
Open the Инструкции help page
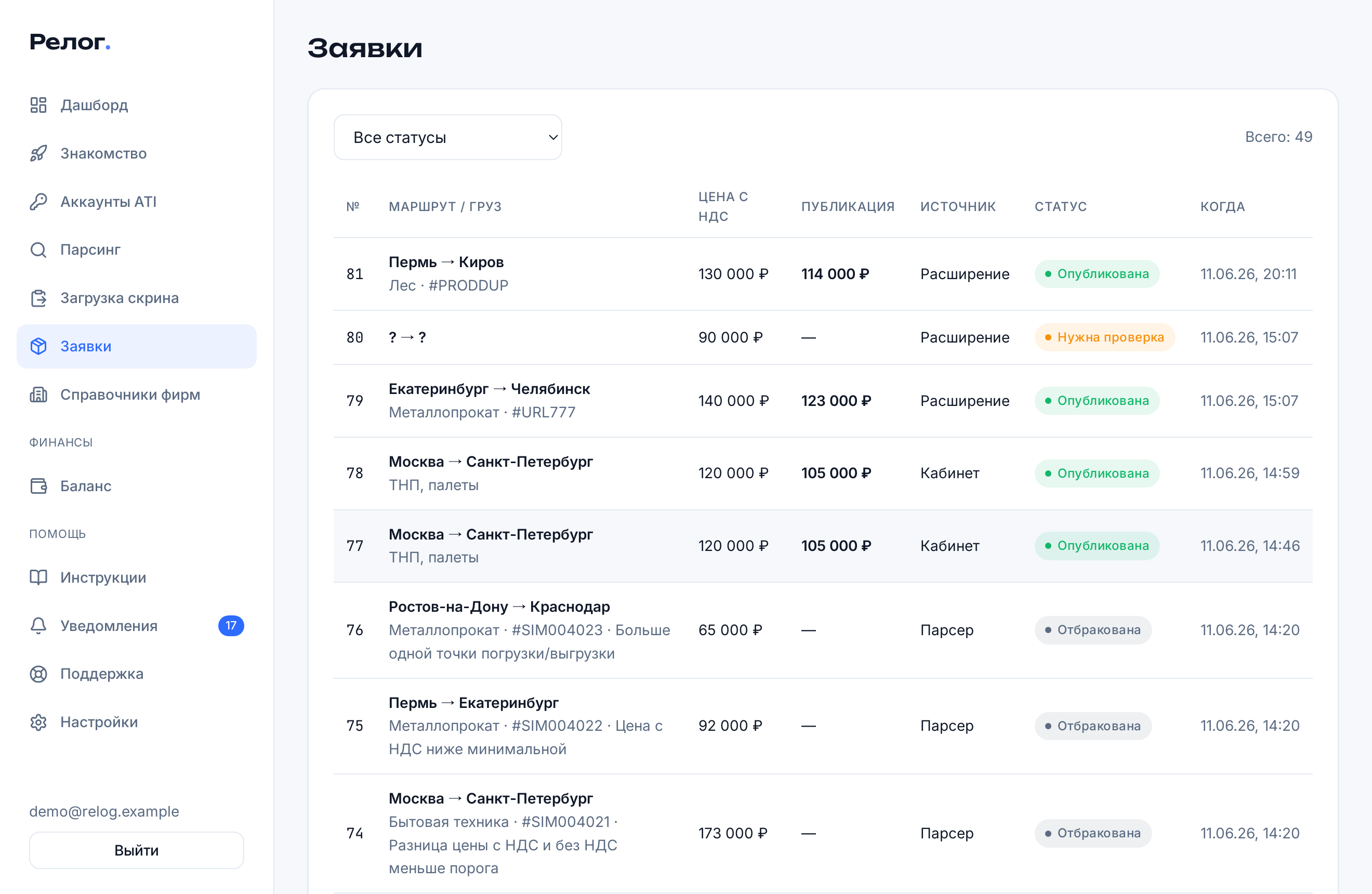pyautogui.click(x=137, y=577)
